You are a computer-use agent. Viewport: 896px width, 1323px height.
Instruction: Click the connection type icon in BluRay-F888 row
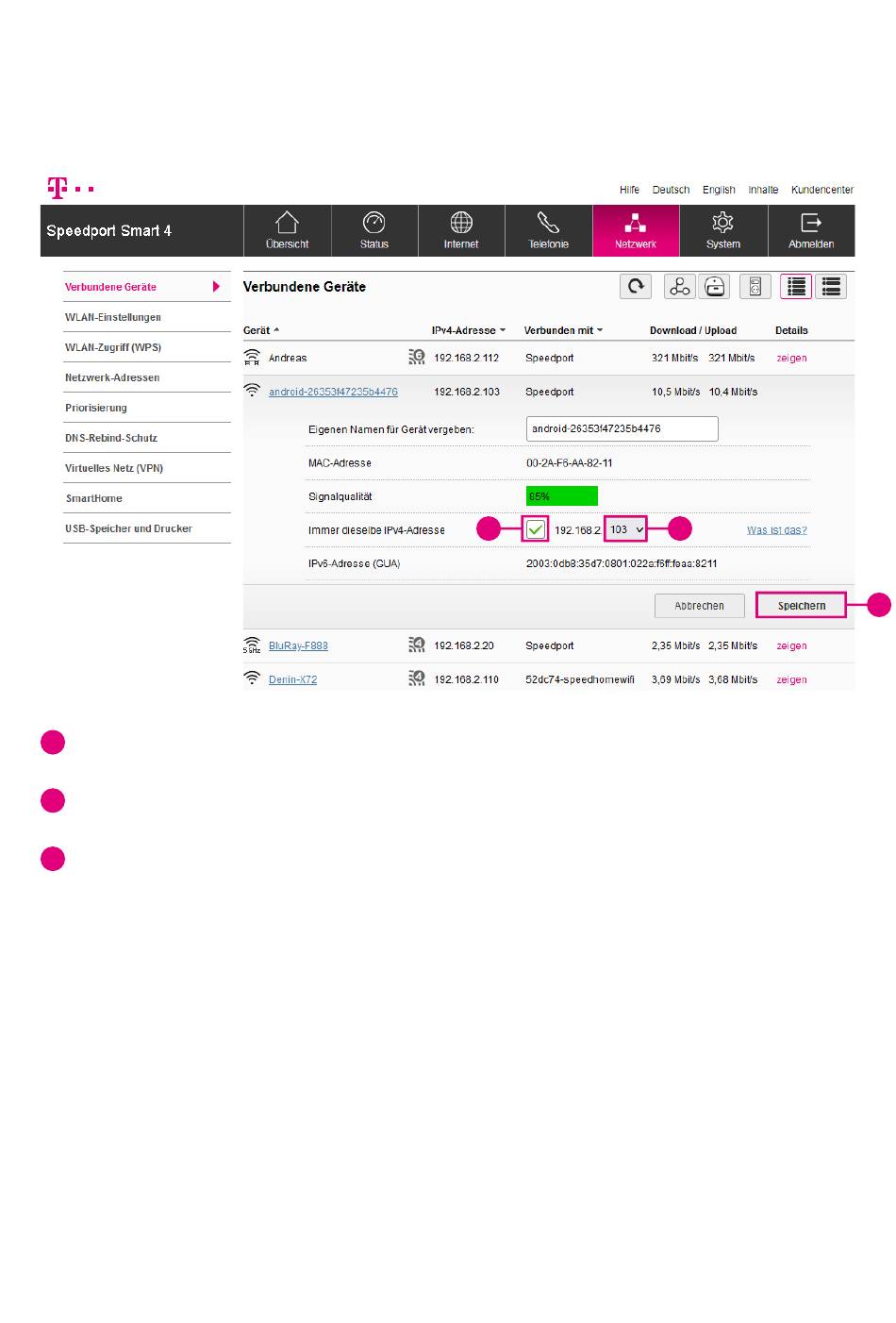417,645
